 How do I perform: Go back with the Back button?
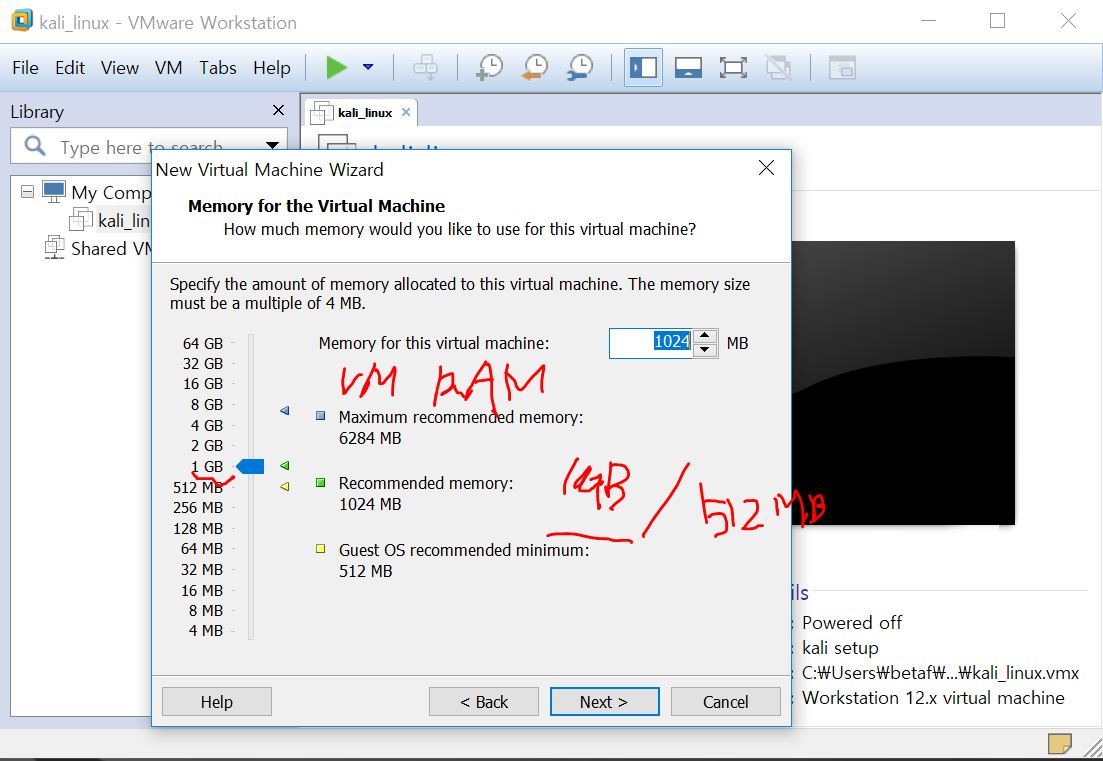[x=484, y=701]
